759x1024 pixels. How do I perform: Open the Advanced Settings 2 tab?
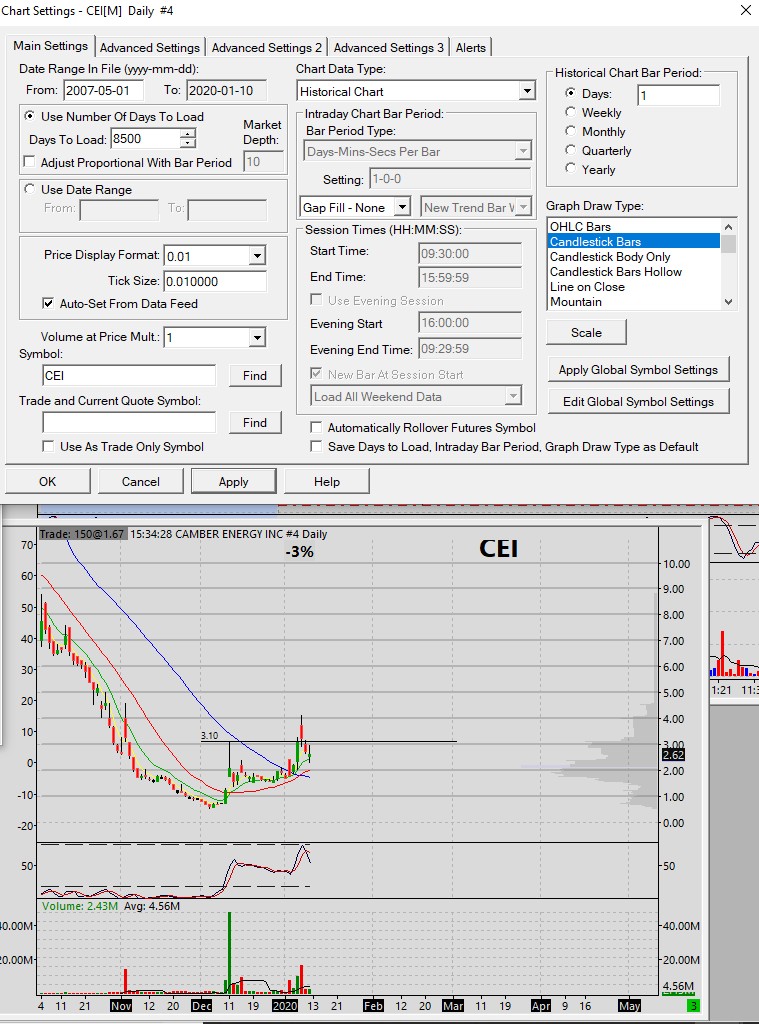click(x=266, y=48)
